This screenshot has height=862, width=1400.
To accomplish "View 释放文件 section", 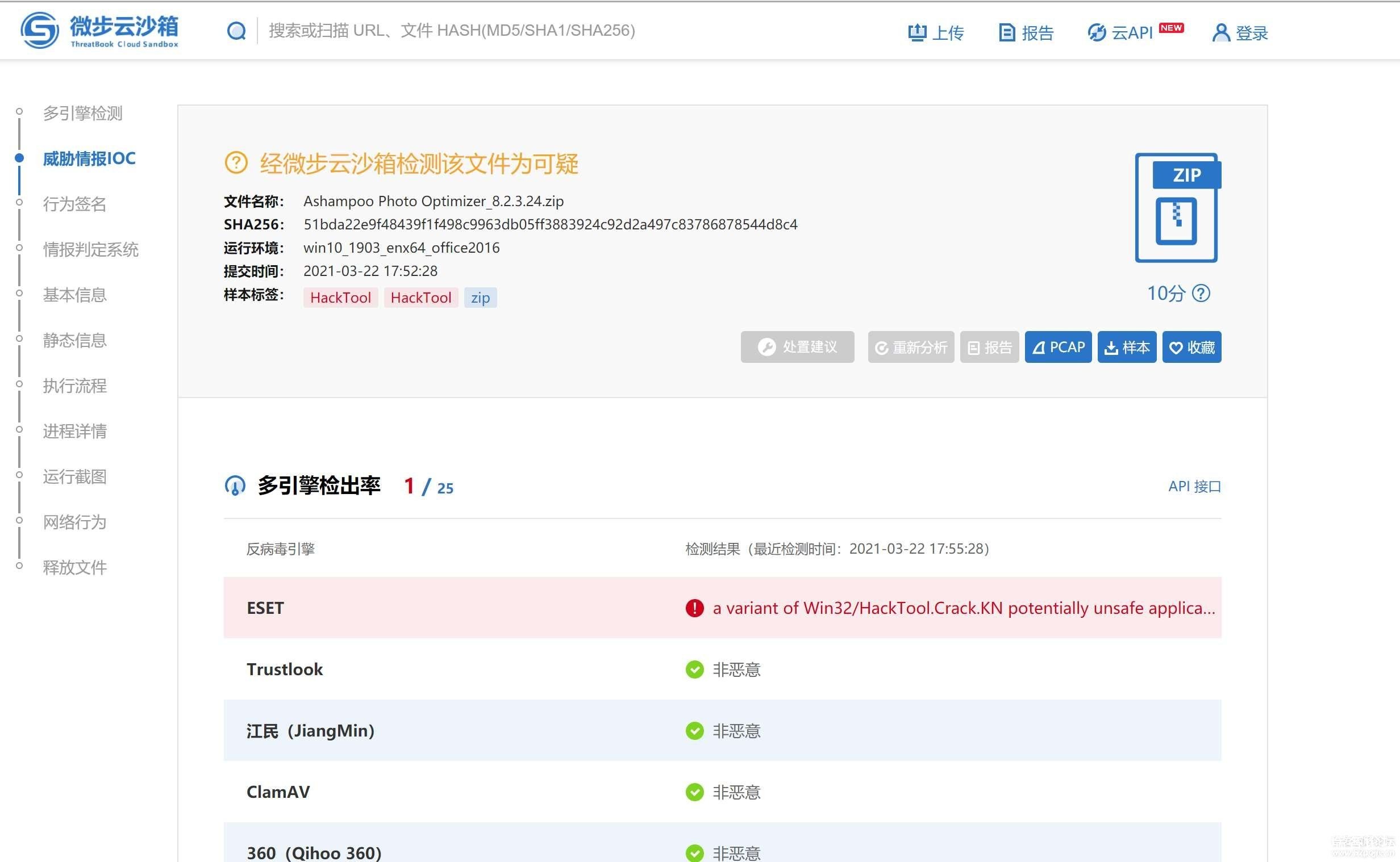I will [x=74, y=567].
